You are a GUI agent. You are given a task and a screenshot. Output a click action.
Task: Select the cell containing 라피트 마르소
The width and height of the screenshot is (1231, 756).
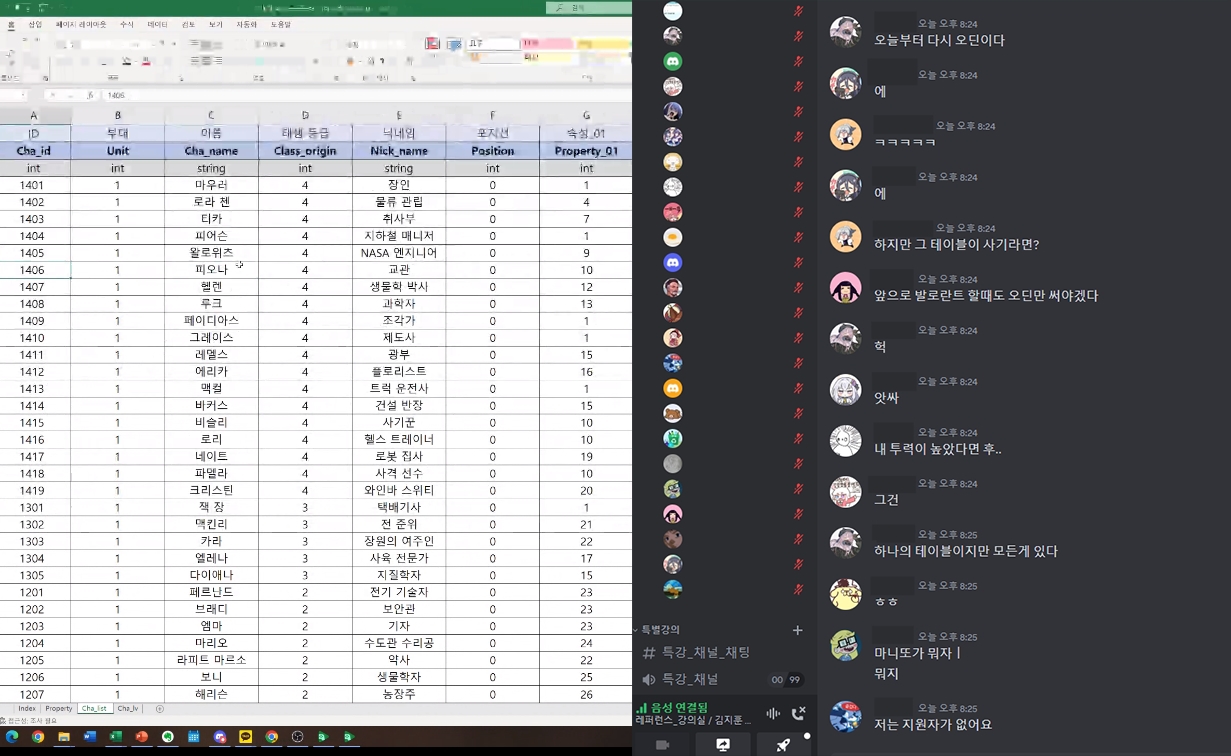click(x=211, y=661)
